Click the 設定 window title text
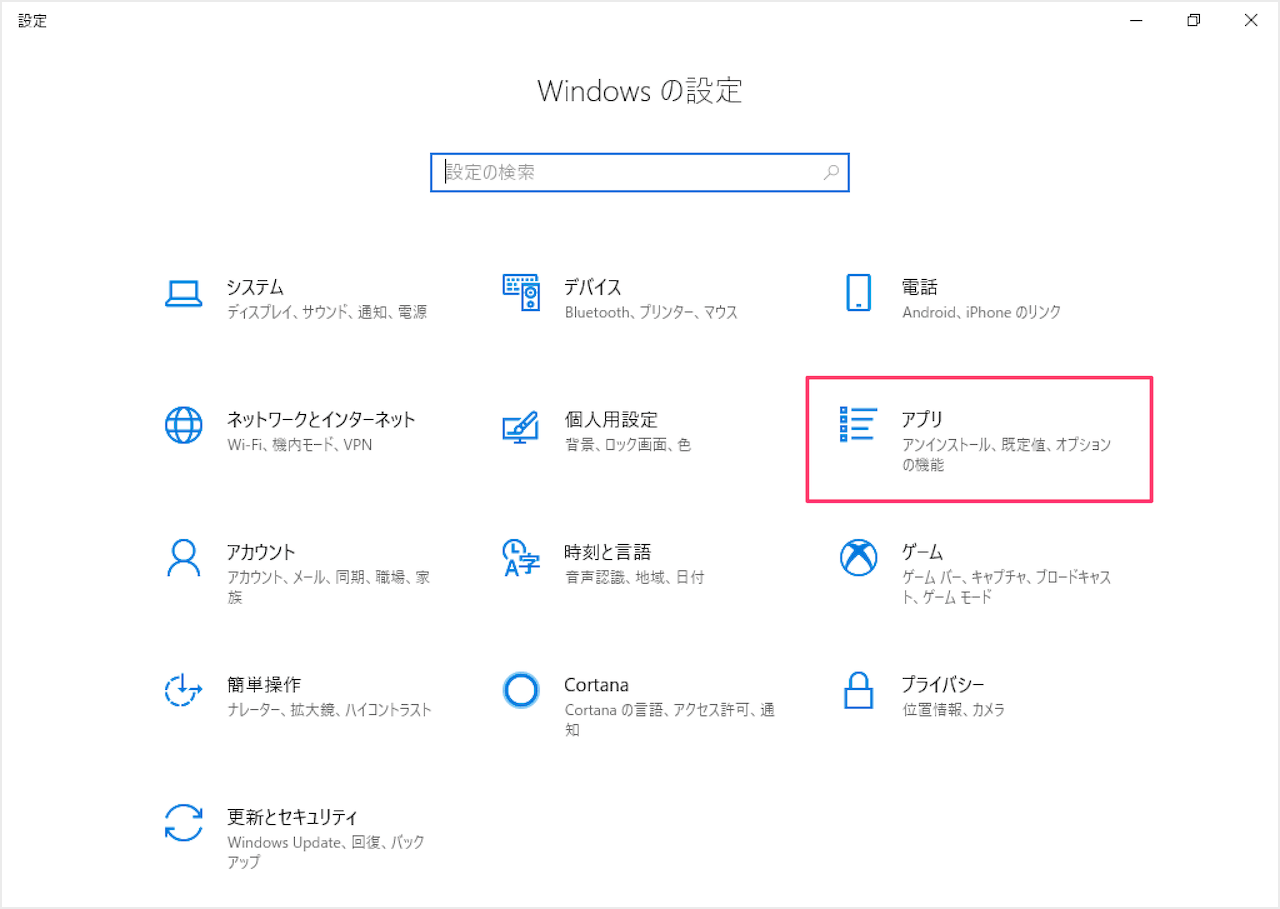The image size is (1280, 909). click(33, 21)
